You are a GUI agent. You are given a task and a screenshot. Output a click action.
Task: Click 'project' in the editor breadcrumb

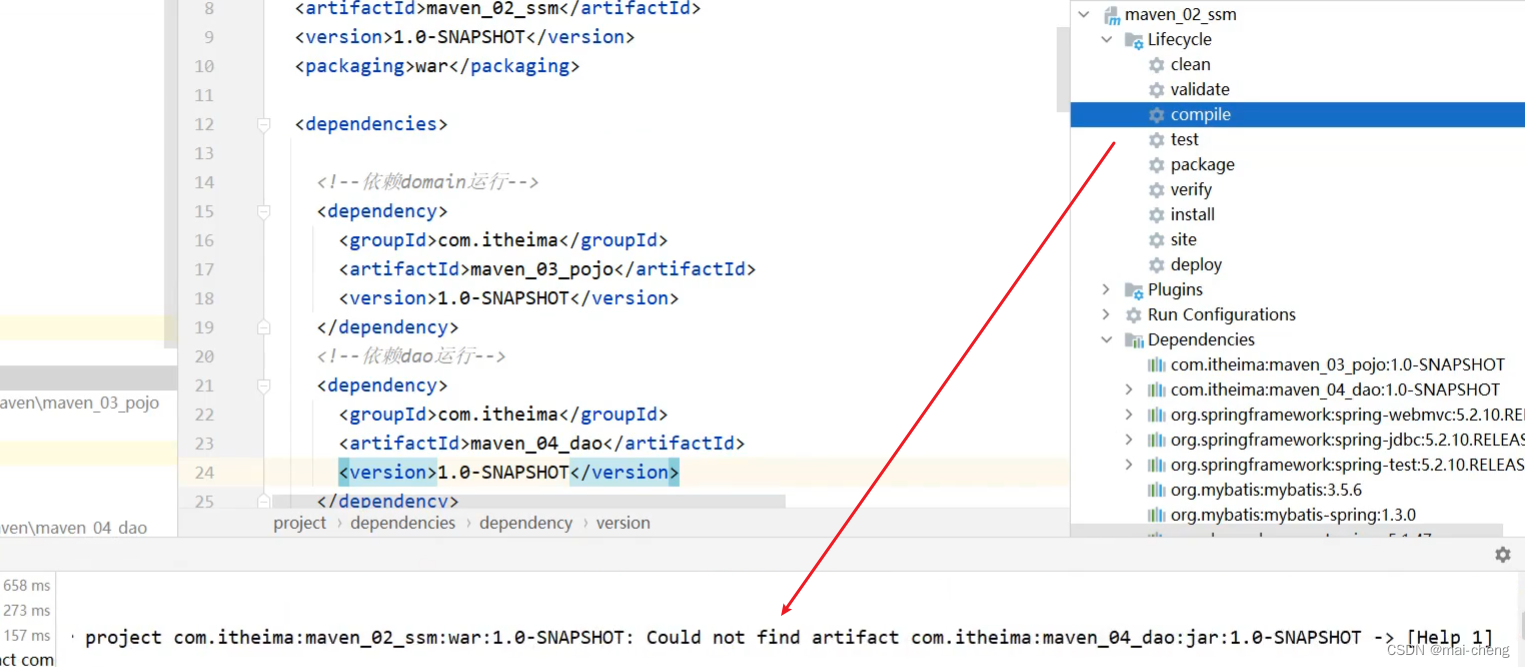(x=300, y=523)
